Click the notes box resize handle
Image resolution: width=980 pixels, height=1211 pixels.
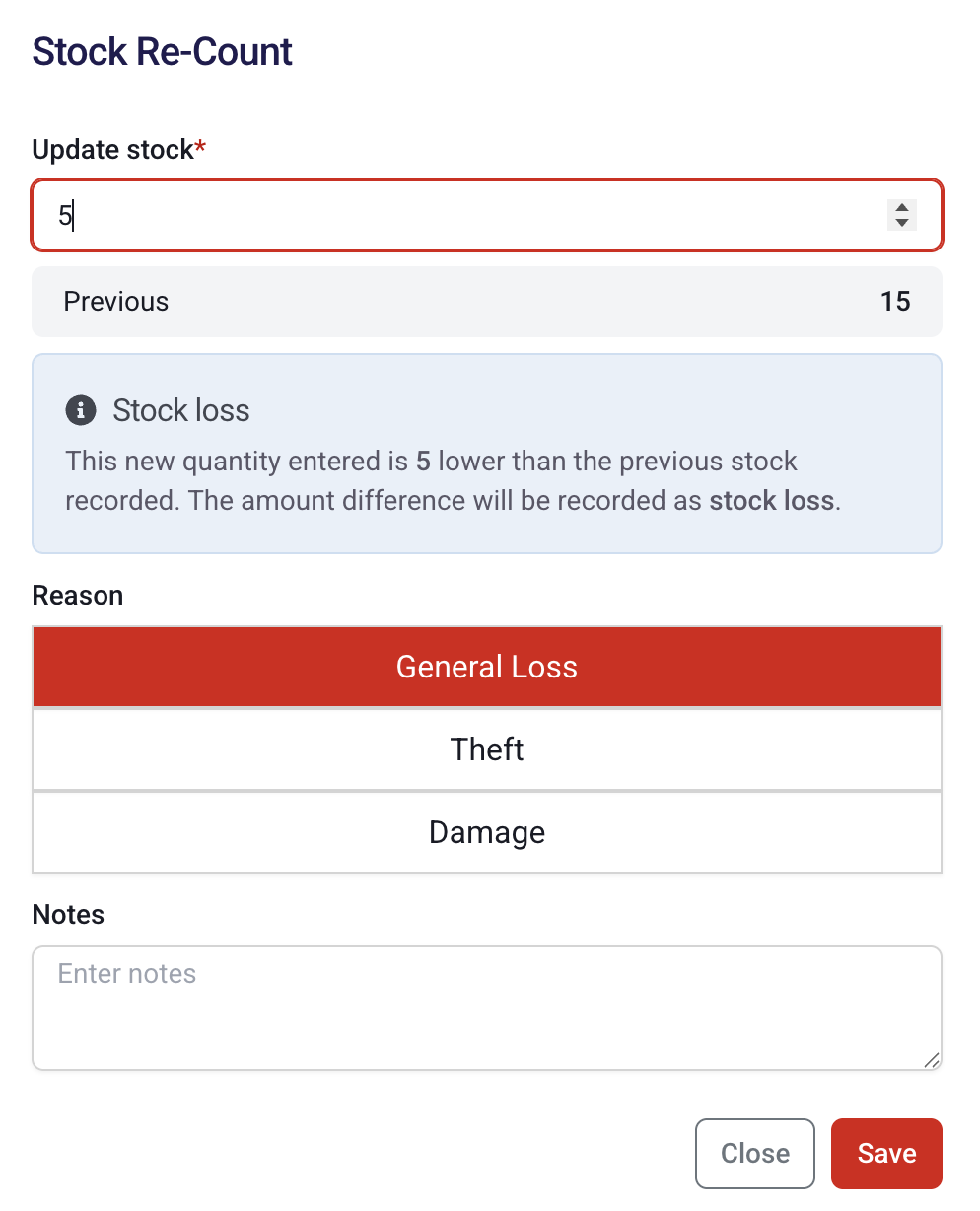point(931,1060)
